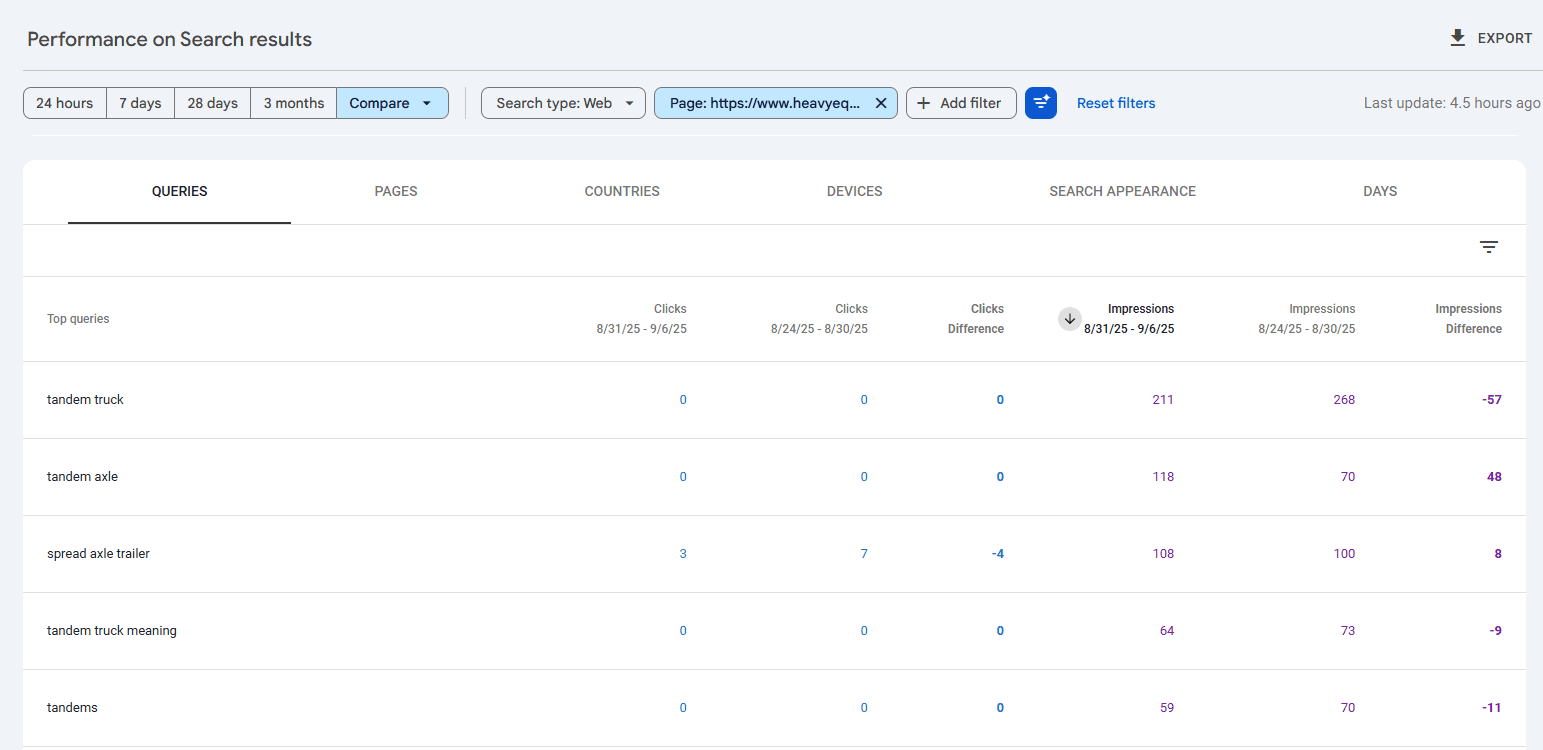The image size is (1543, 750).
Task: Open the 'tandem truck meaning' query row
Action: click(774, 631)
